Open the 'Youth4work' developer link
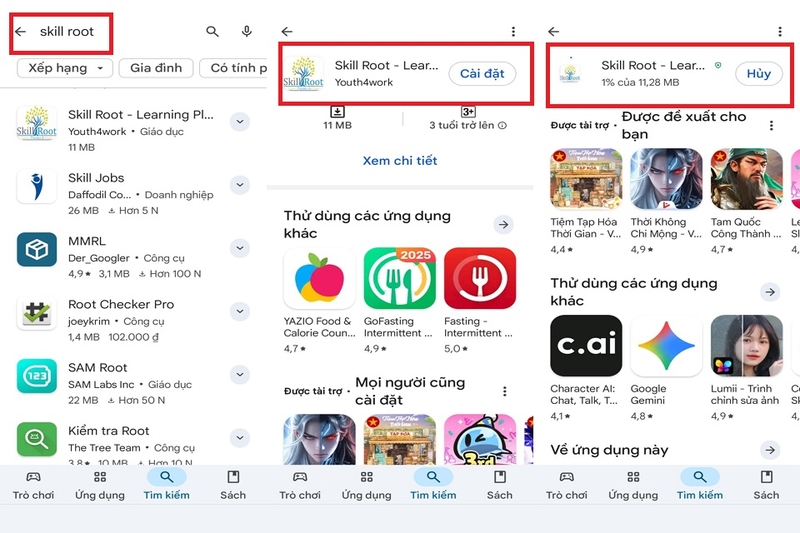 coord(364,82)
